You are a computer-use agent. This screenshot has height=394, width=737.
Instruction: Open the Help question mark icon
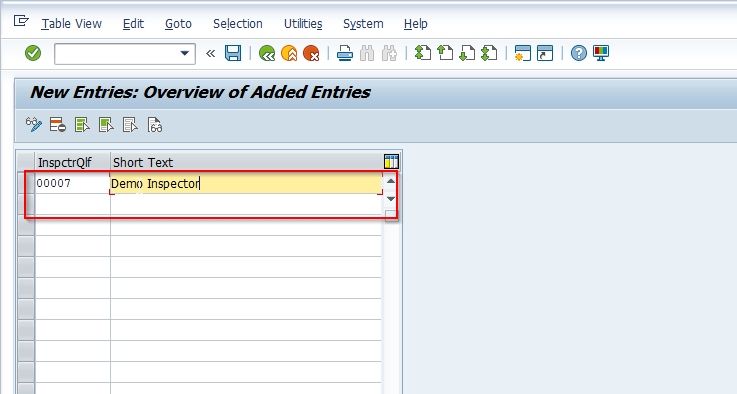coord(579,53)
